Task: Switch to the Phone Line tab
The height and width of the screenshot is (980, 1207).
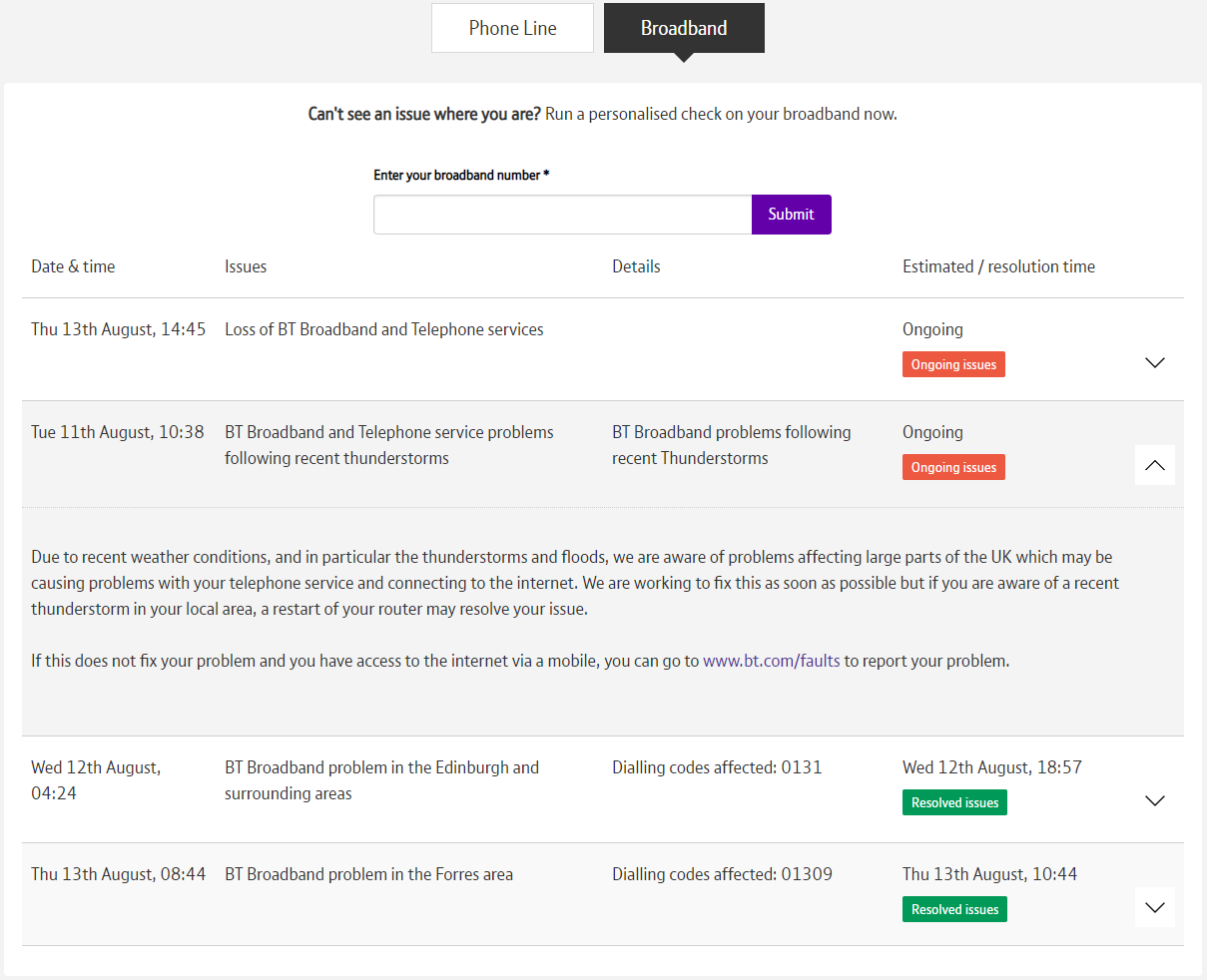Action: [x=512, y=28]
